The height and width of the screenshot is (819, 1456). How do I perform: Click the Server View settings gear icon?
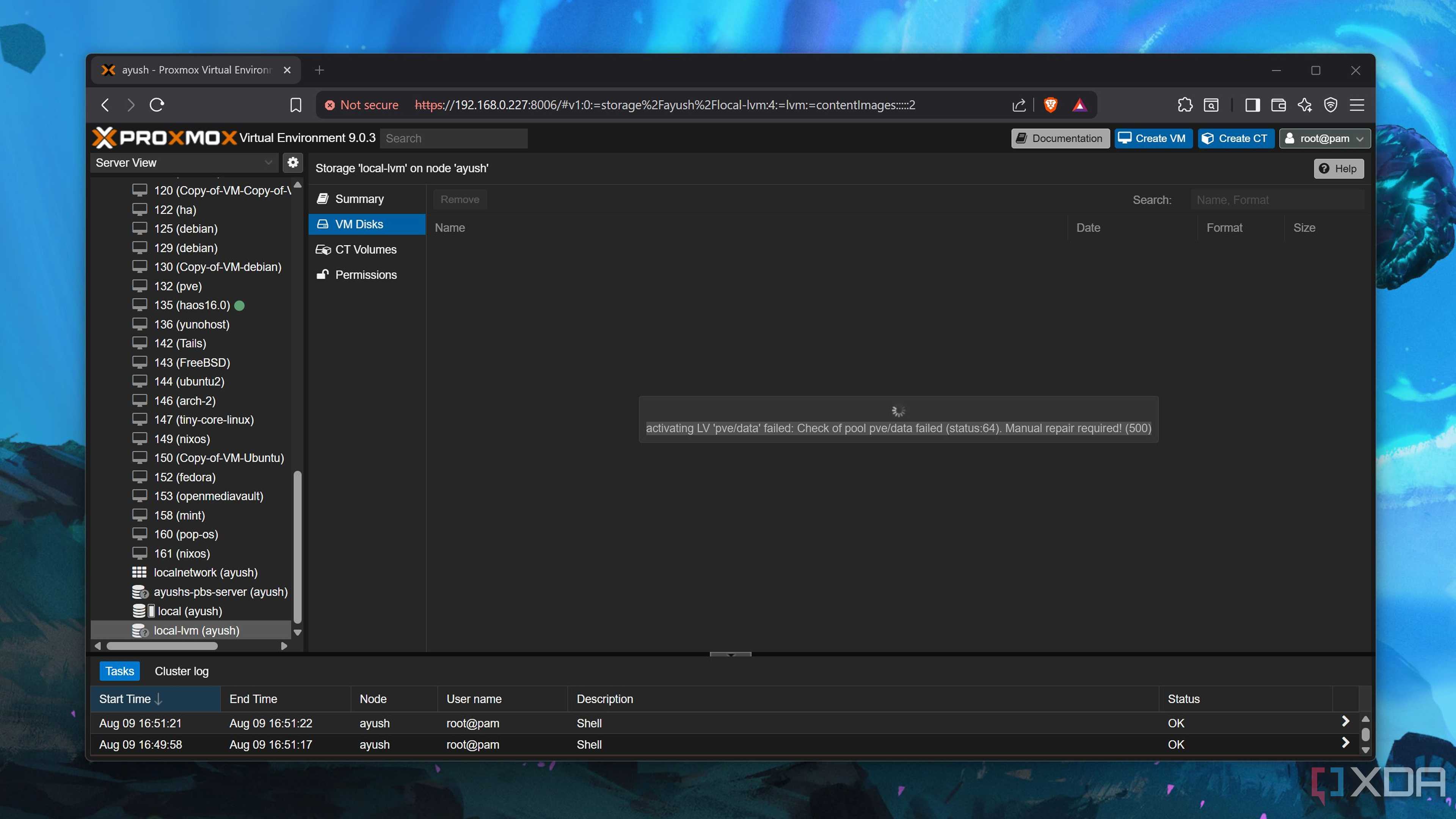click(293, 162)
